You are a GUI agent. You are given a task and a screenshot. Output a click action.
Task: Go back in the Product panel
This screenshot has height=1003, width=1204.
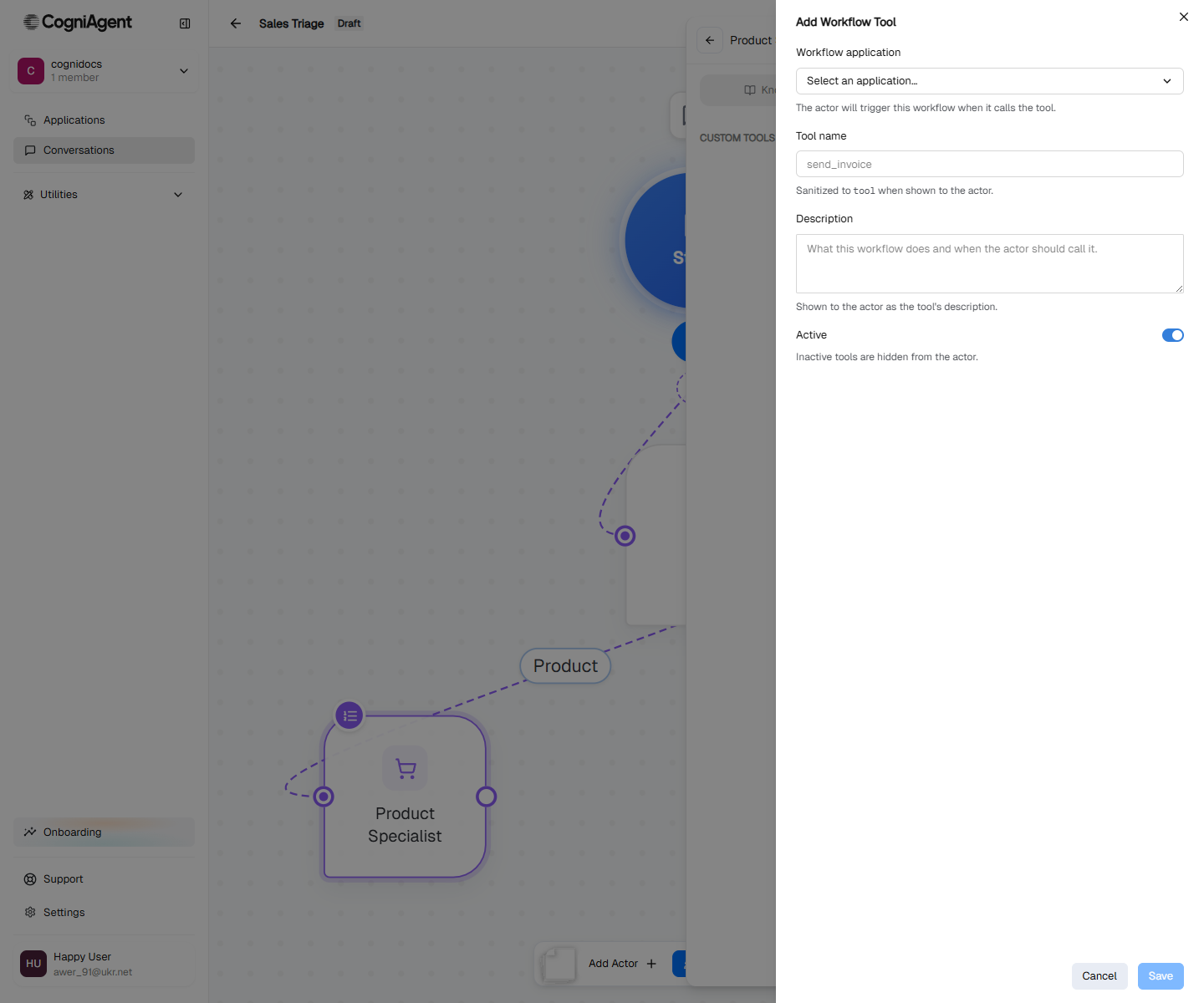coord(710,40)
